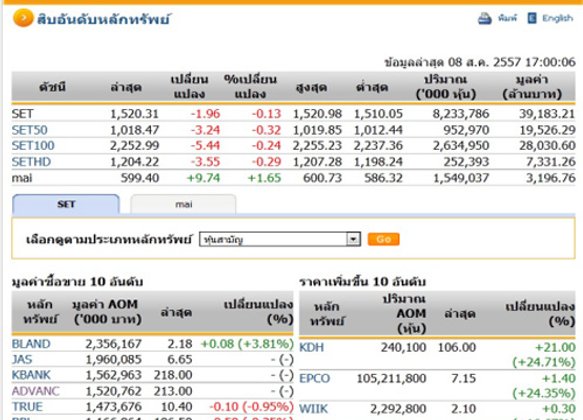Screen dimensions: 583x420
Task: Open the English version link
Action: click(x=557, y=18)
